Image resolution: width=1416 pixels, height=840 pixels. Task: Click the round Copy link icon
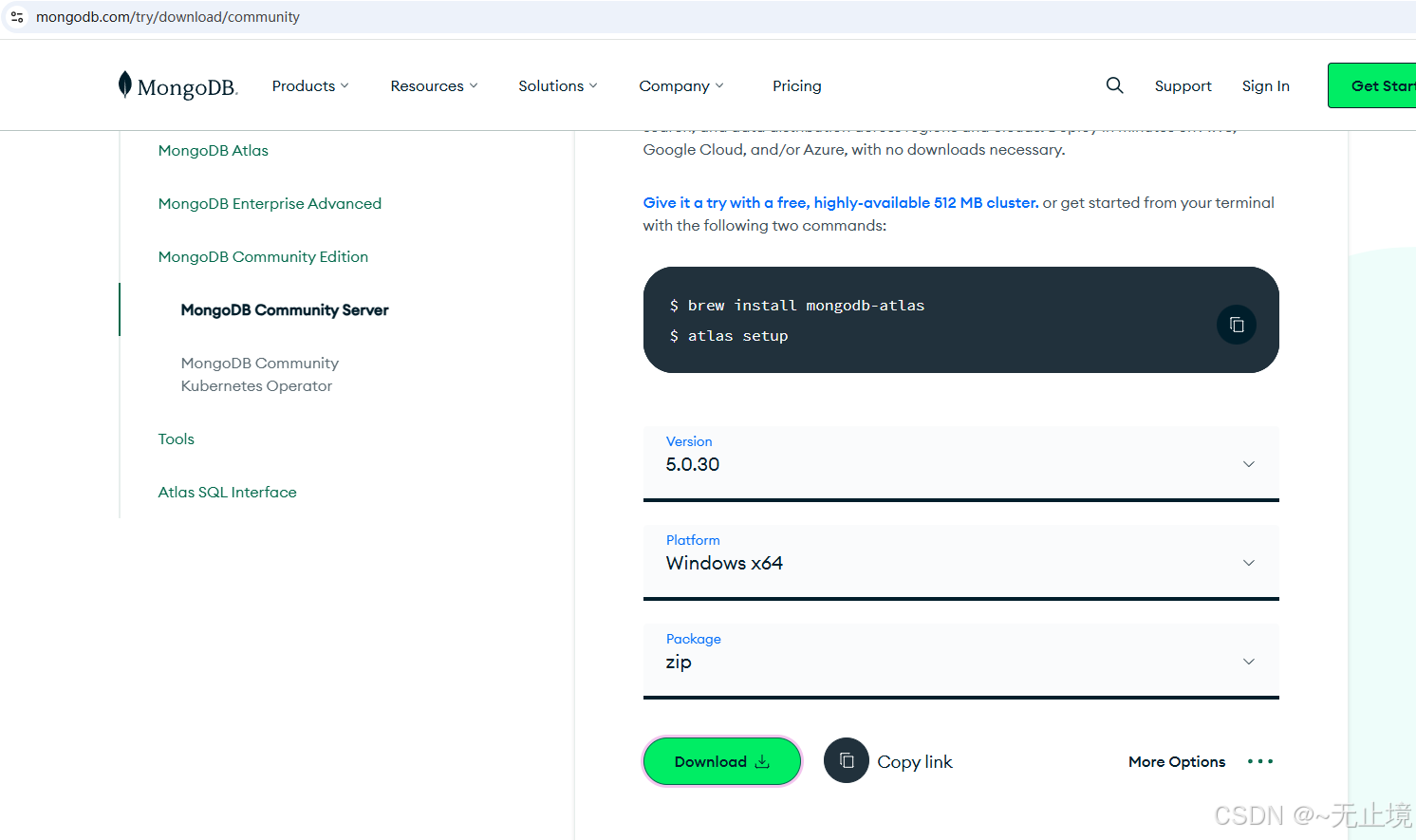coord(847,760)
